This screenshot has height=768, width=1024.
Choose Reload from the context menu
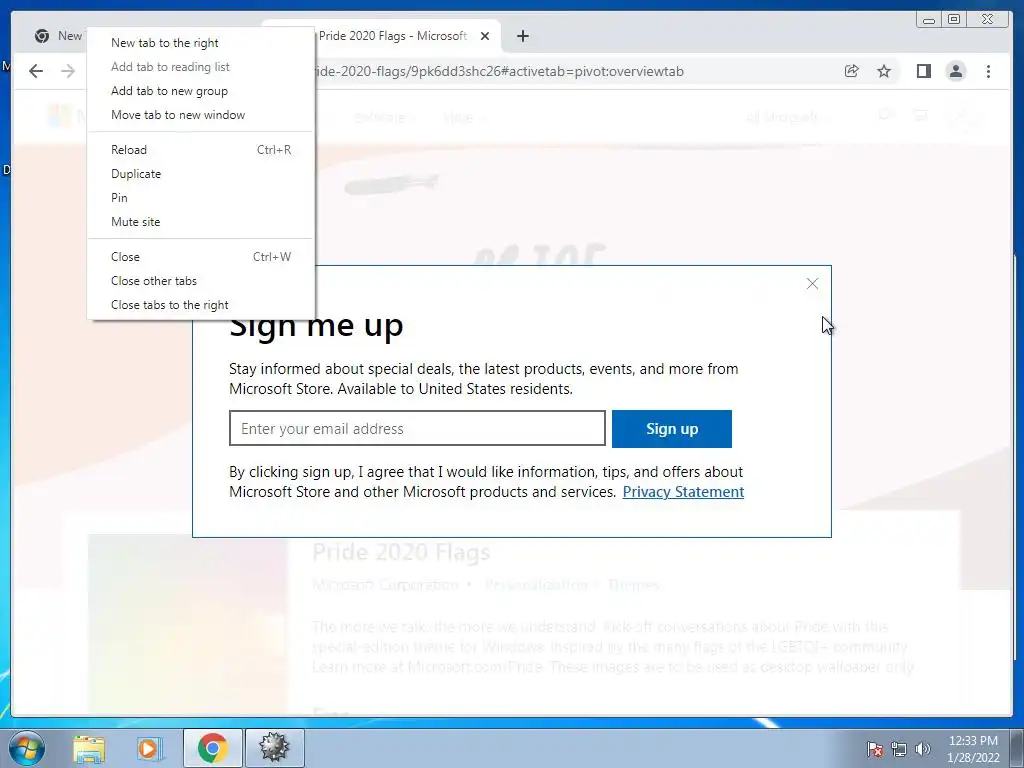coord(200,150)
